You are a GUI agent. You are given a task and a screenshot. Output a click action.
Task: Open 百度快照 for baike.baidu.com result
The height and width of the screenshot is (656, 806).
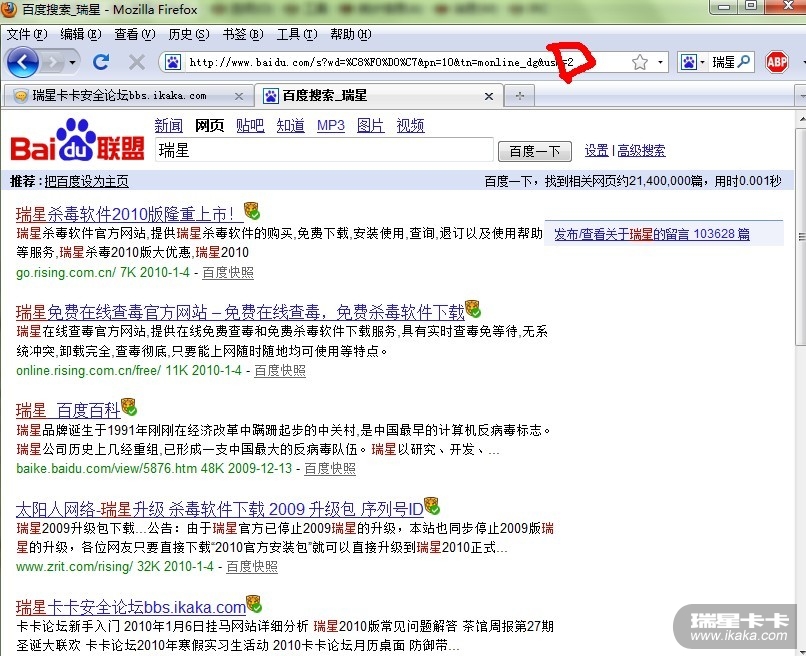pyautogui.click(x=330, y=468)
